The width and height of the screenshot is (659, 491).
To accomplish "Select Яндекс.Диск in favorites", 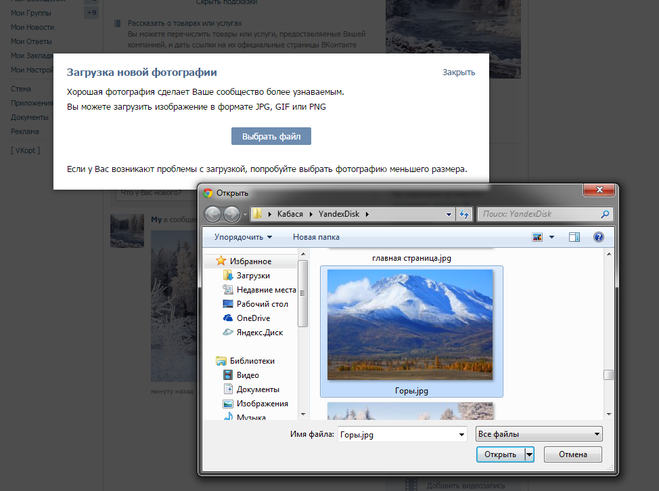I will coord(259,331).
